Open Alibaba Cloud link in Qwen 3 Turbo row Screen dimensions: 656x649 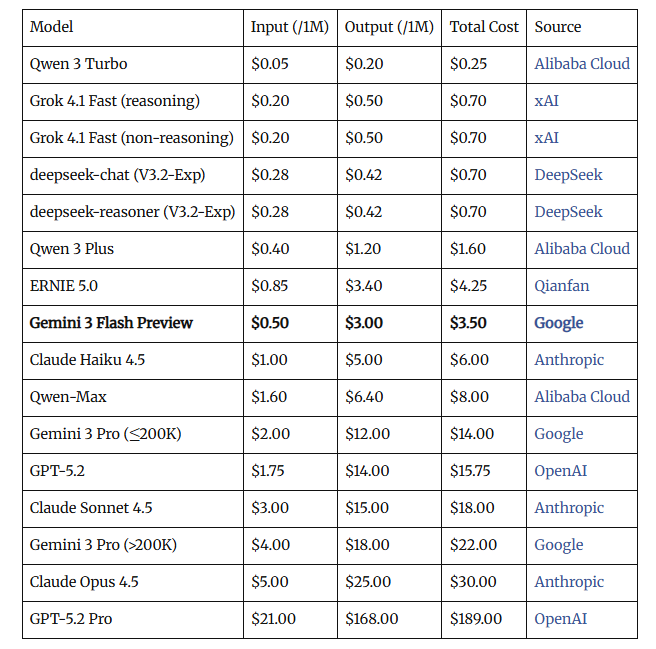[x=582, y=64]
